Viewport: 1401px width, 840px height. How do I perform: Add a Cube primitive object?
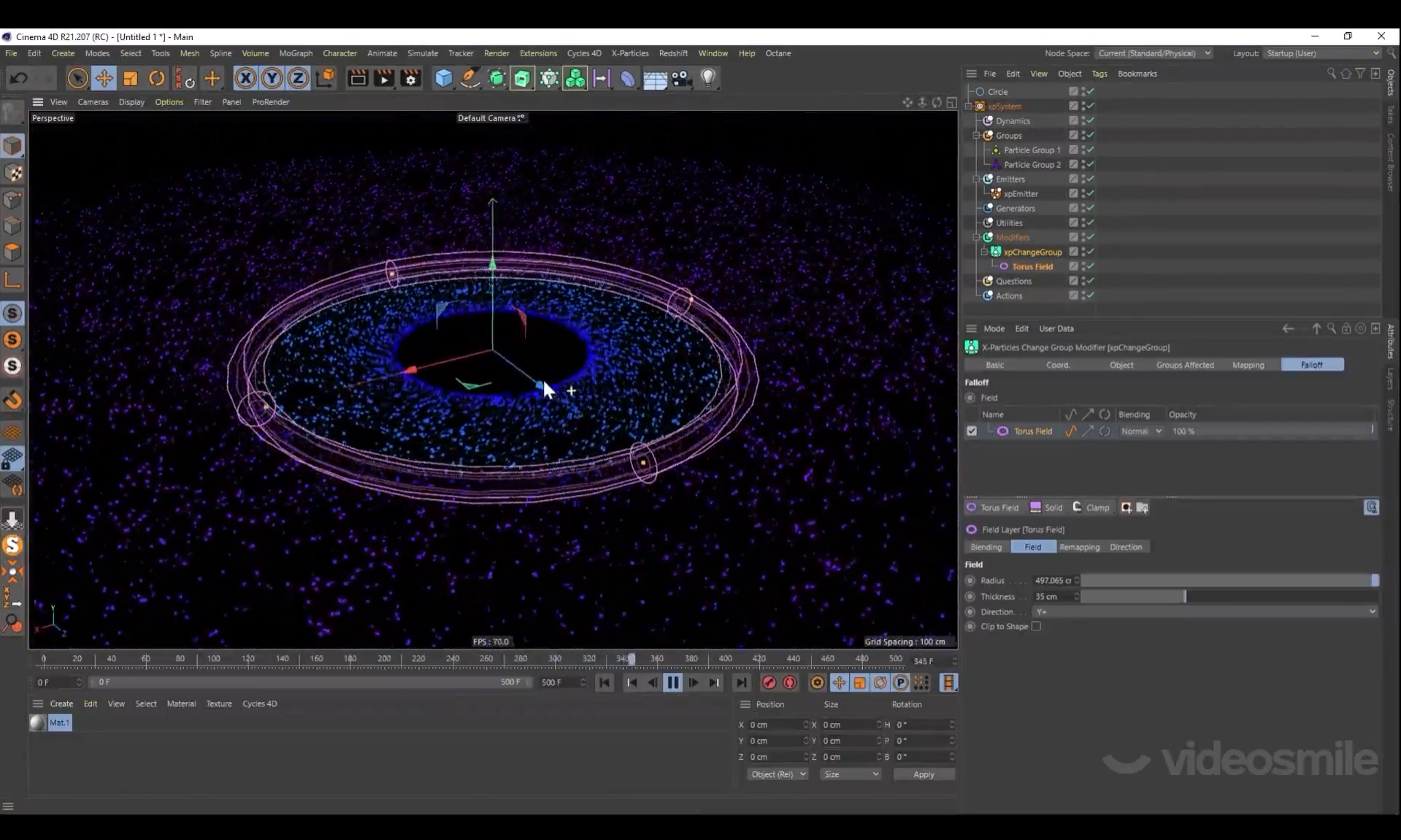click(443, 78)
